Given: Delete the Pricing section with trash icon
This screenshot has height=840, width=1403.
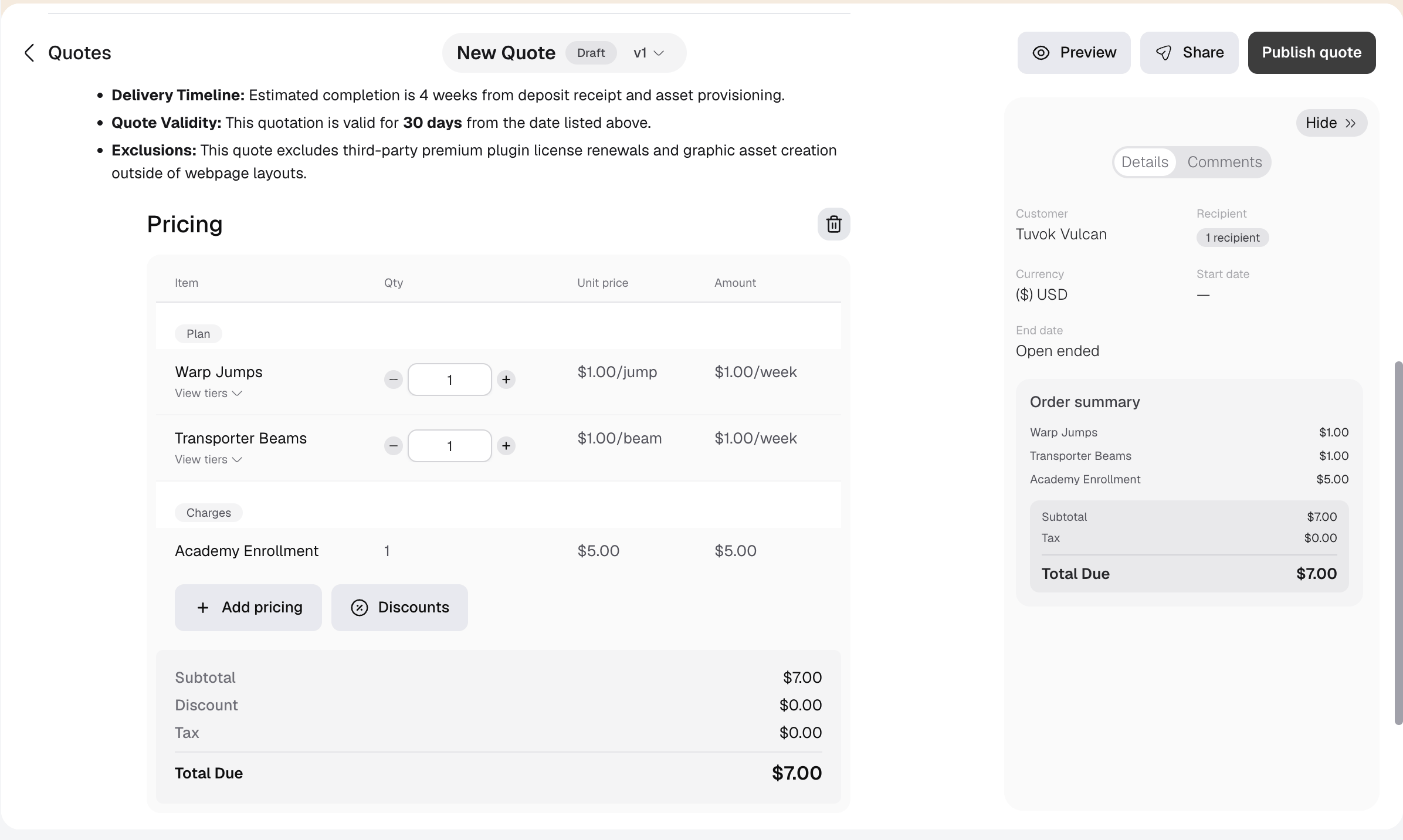Looking at the screenshot, I should (x=833, y=224).
